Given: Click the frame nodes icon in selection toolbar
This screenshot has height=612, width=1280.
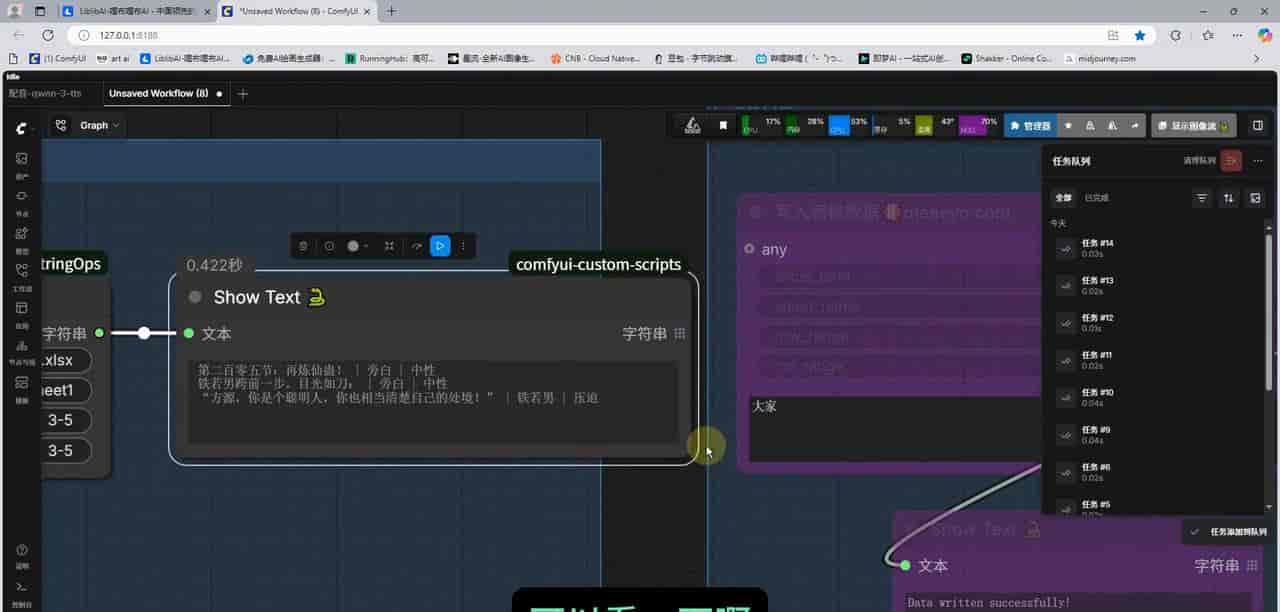Looking at the screenshot, I should pyautogui.click(x=389, y=246).
